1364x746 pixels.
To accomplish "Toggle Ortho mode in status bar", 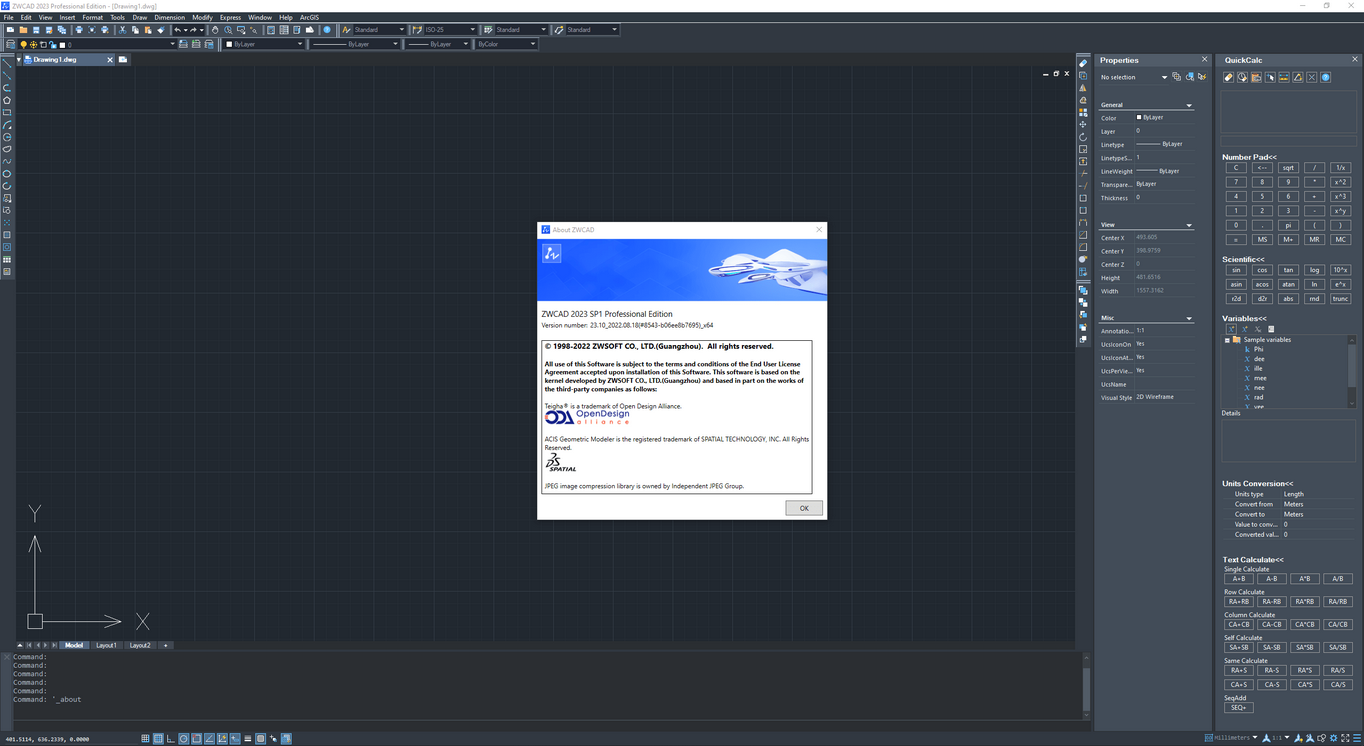I will [x=171, y=739].
